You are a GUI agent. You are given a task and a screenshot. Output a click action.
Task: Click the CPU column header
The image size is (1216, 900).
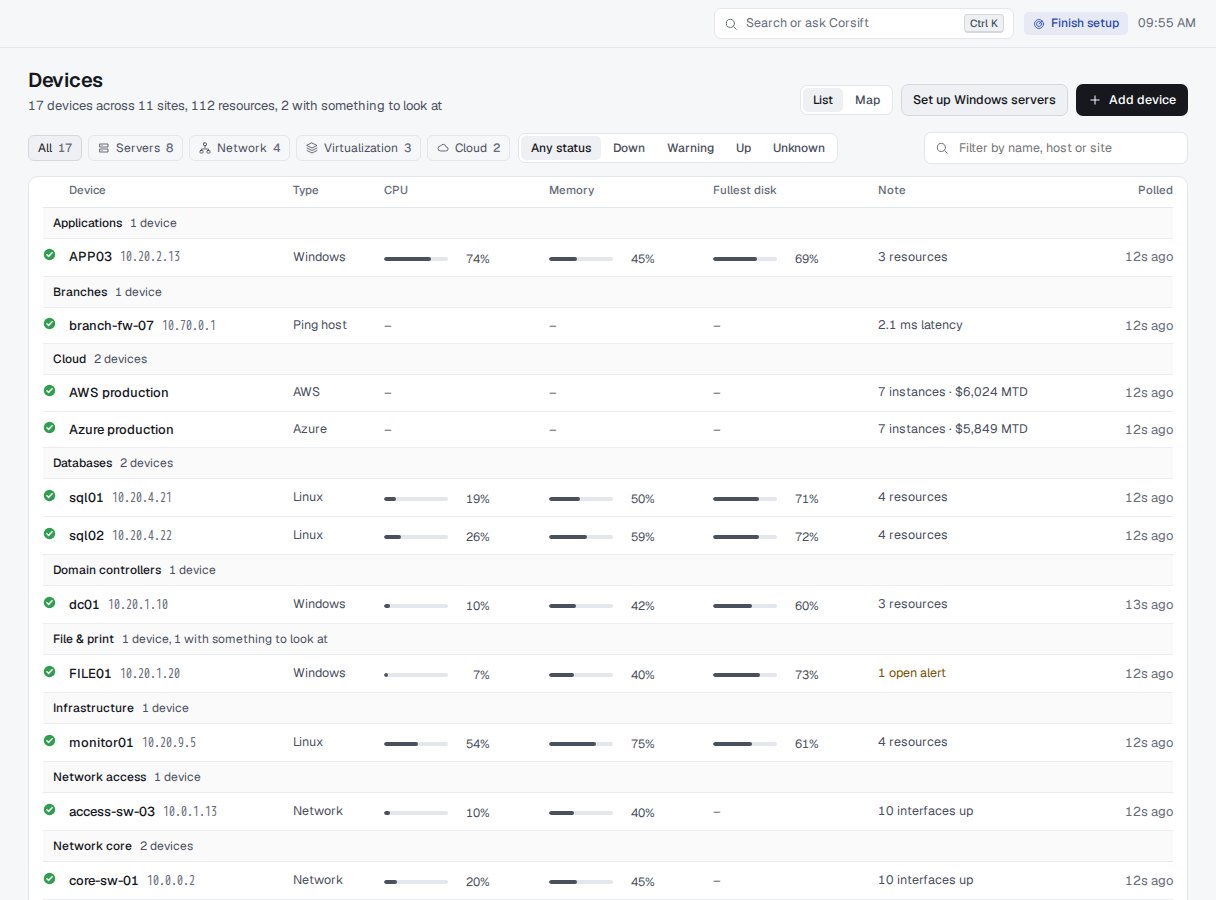396,190
